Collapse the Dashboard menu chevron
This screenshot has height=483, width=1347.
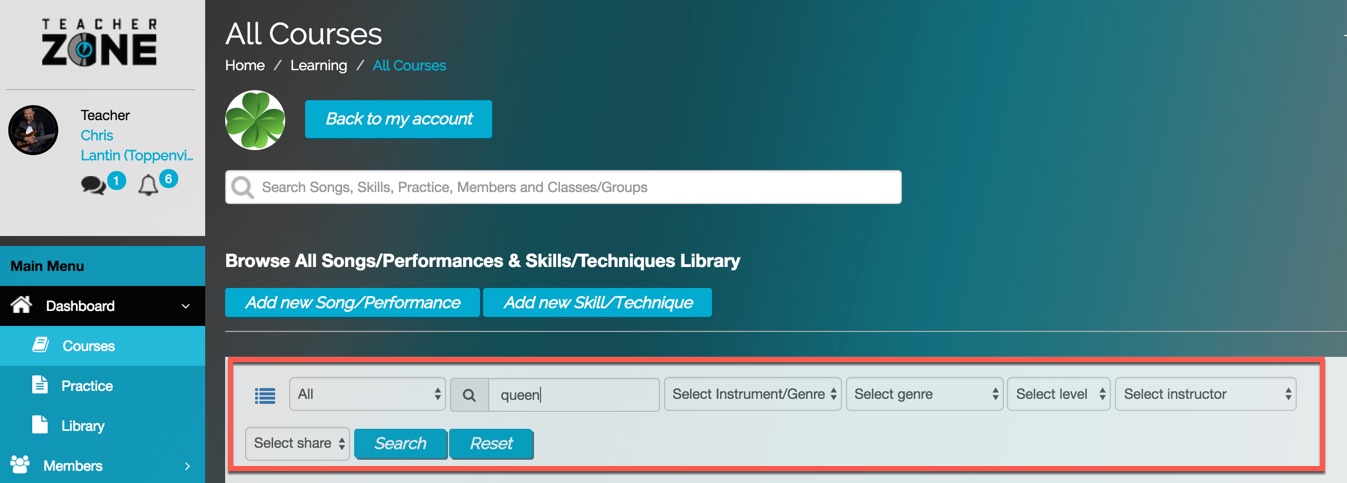click(186, 306)
